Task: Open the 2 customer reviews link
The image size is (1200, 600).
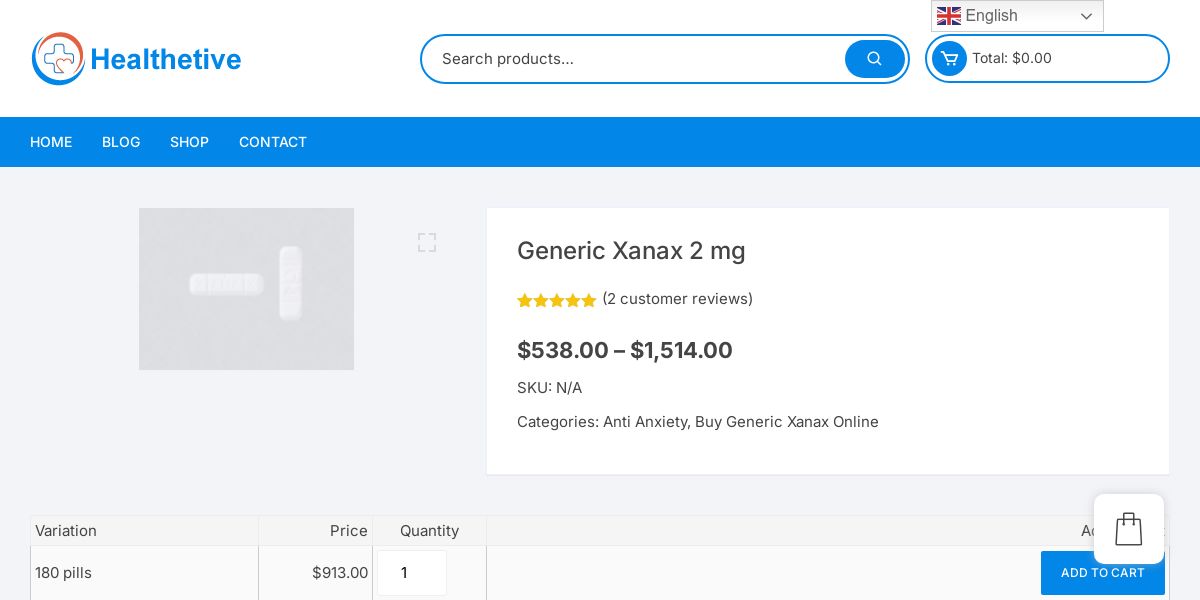Action: (677, 299)
